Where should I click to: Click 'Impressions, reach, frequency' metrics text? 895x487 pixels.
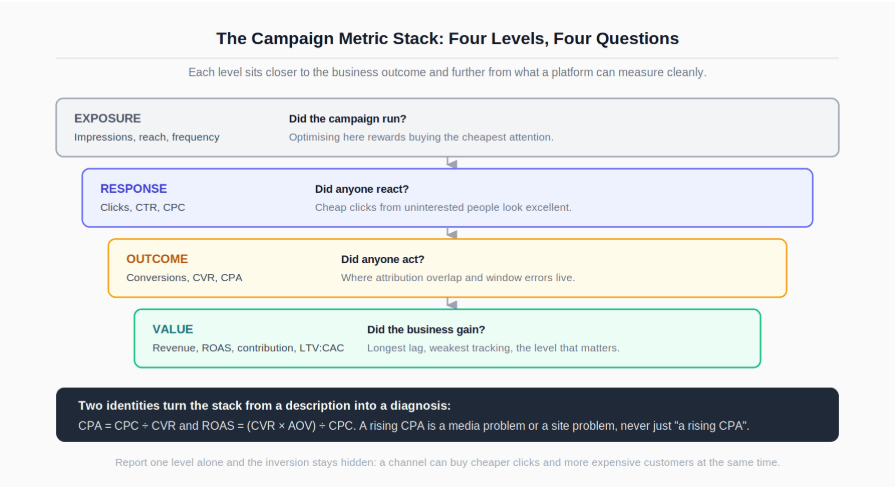pos(147,137)
